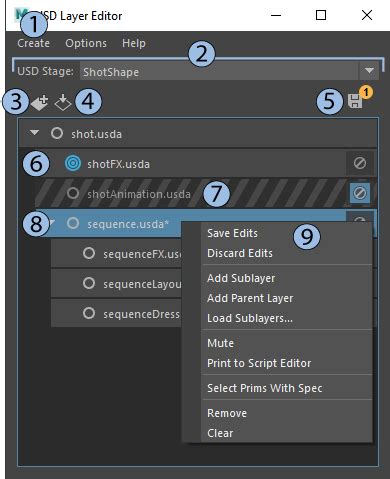The image size is (390, 479).
Task: Set sequenceLayout layer as edit target
Action: tap(89, 283)
